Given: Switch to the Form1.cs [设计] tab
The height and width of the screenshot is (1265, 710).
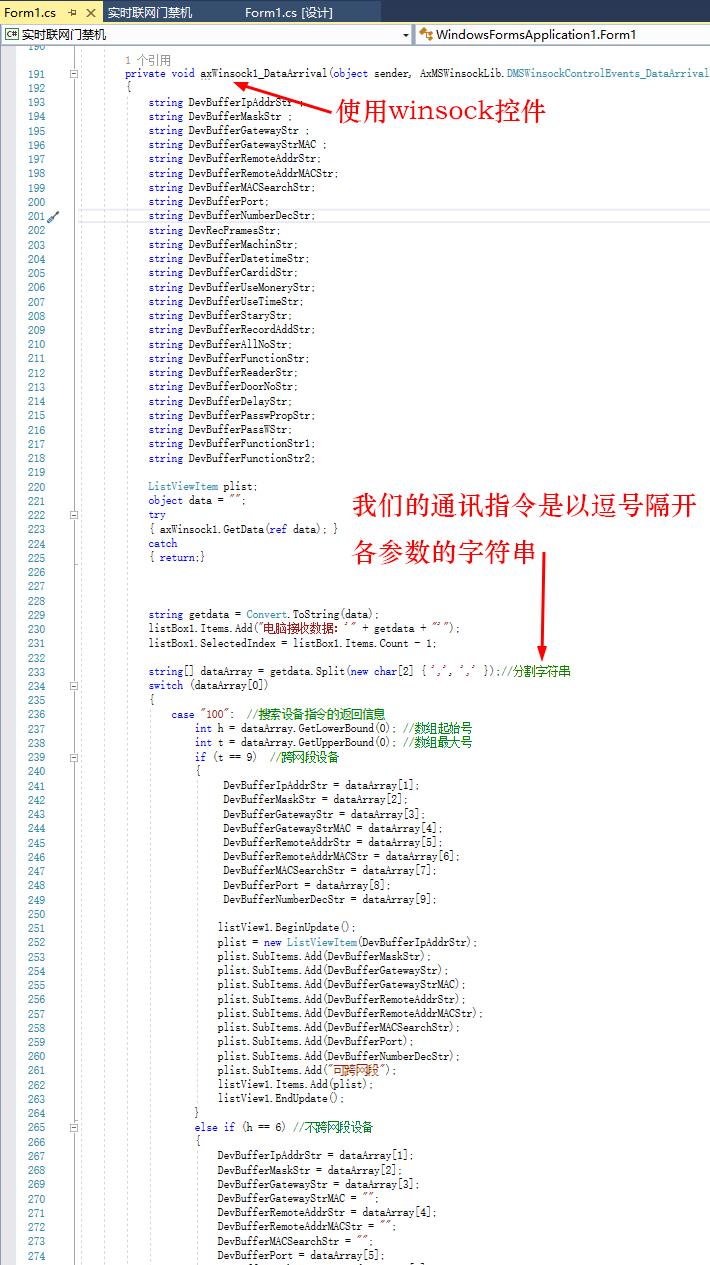Looking at the screenshot, I should 289,13.
